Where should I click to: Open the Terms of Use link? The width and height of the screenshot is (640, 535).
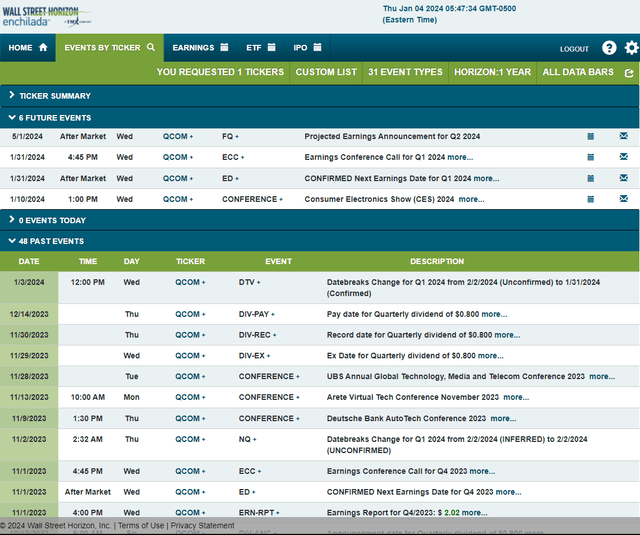pyautogui.click(x=141, y=526)
